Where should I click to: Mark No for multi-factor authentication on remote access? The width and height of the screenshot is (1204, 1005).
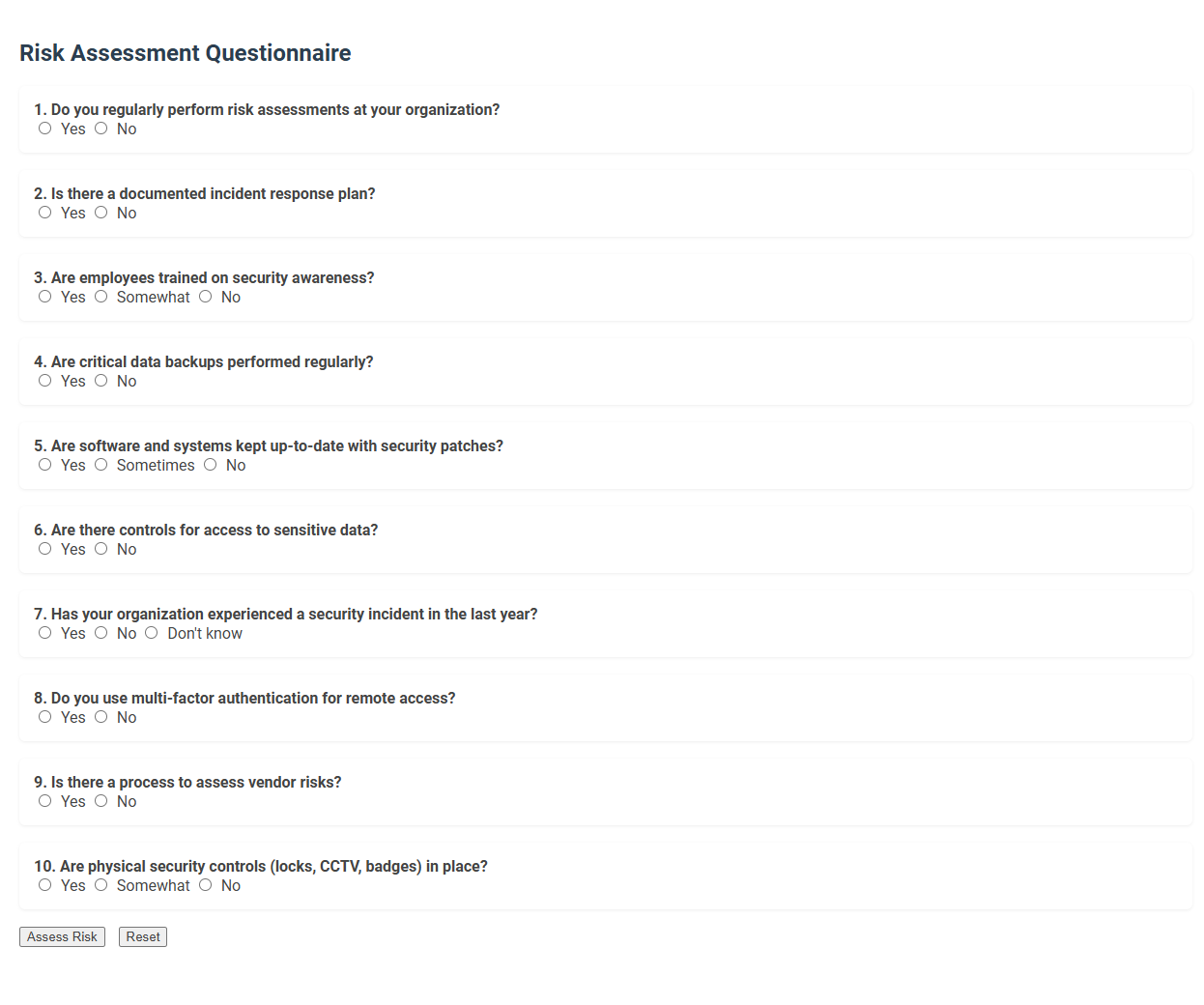[x=100, y=716]
